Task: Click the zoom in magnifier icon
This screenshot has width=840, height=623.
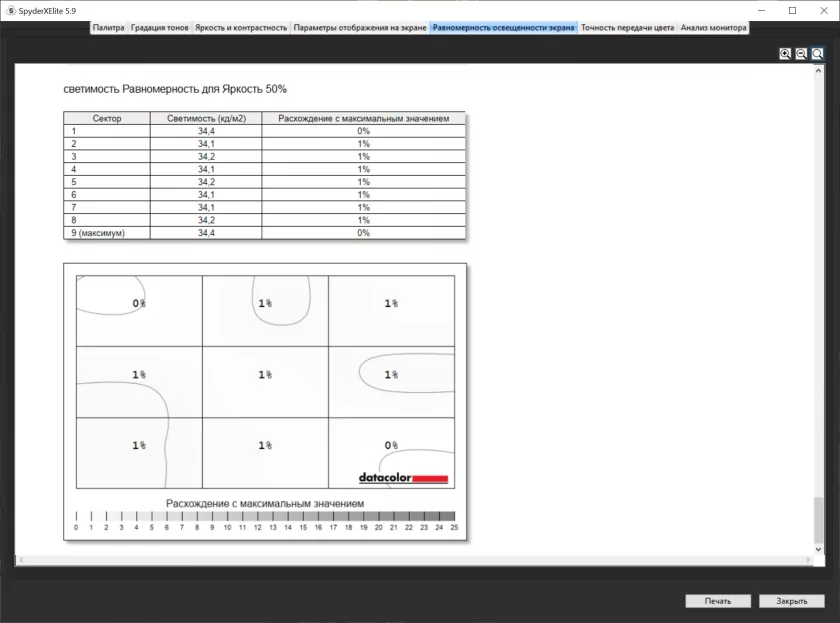Action: pos(785,54)
